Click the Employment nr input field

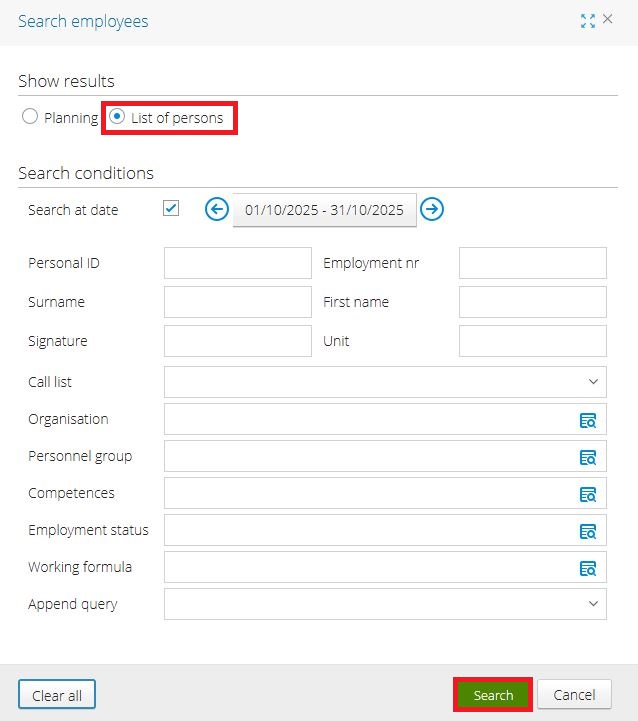[532, 263]
